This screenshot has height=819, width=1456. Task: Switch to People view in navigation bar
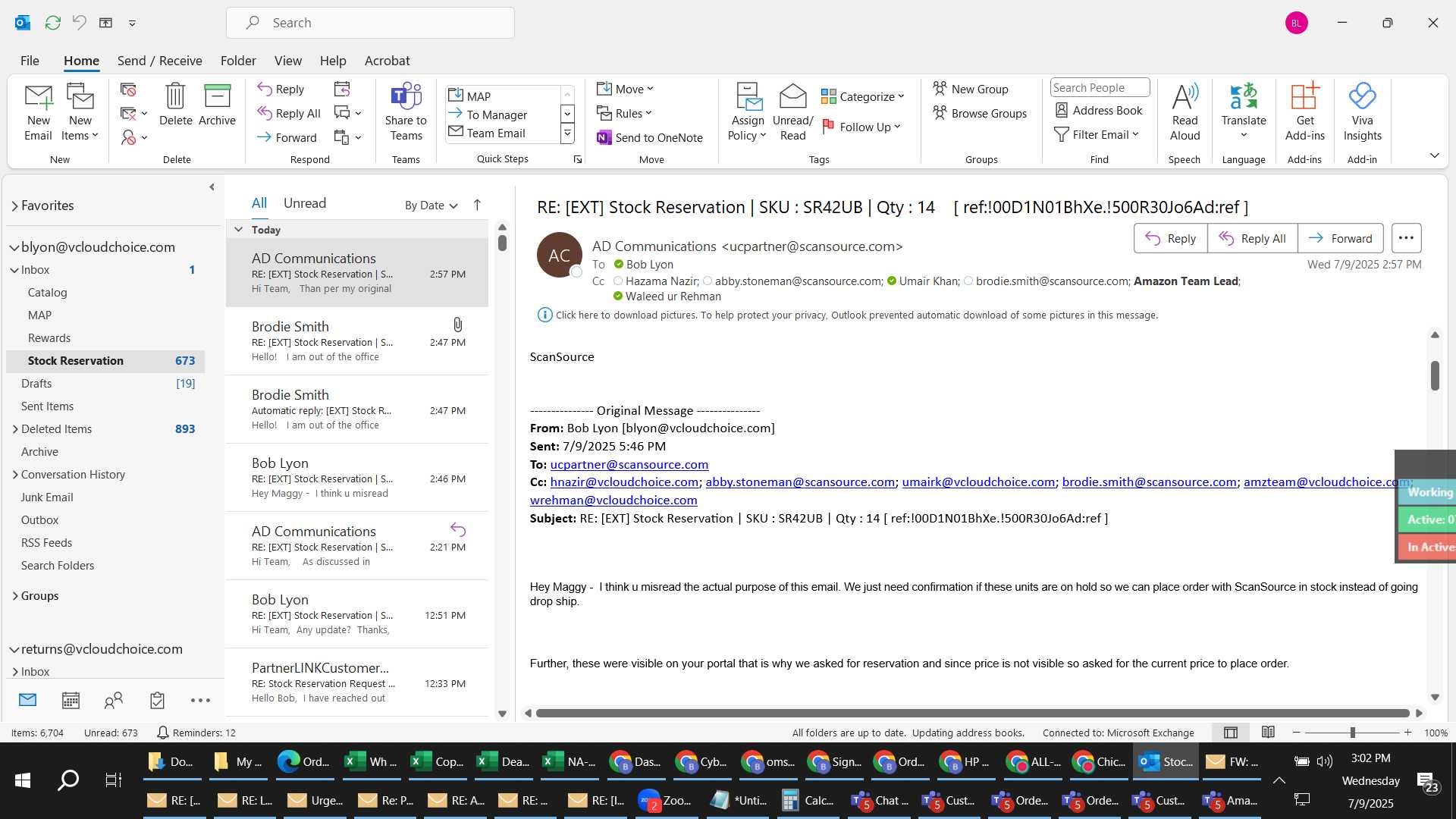(x=114, y=700)
